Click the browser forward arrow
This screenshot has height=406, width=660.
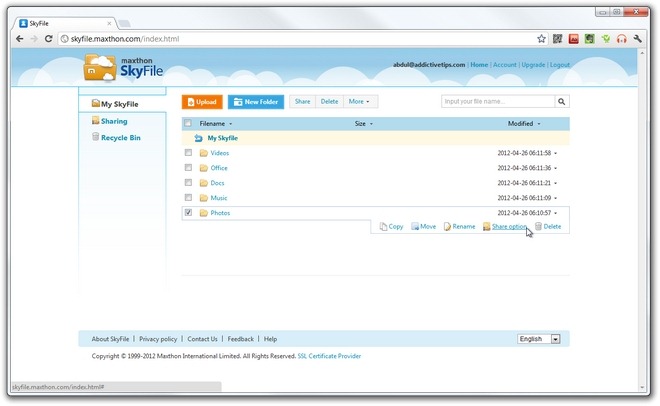(x=34, y=39)
